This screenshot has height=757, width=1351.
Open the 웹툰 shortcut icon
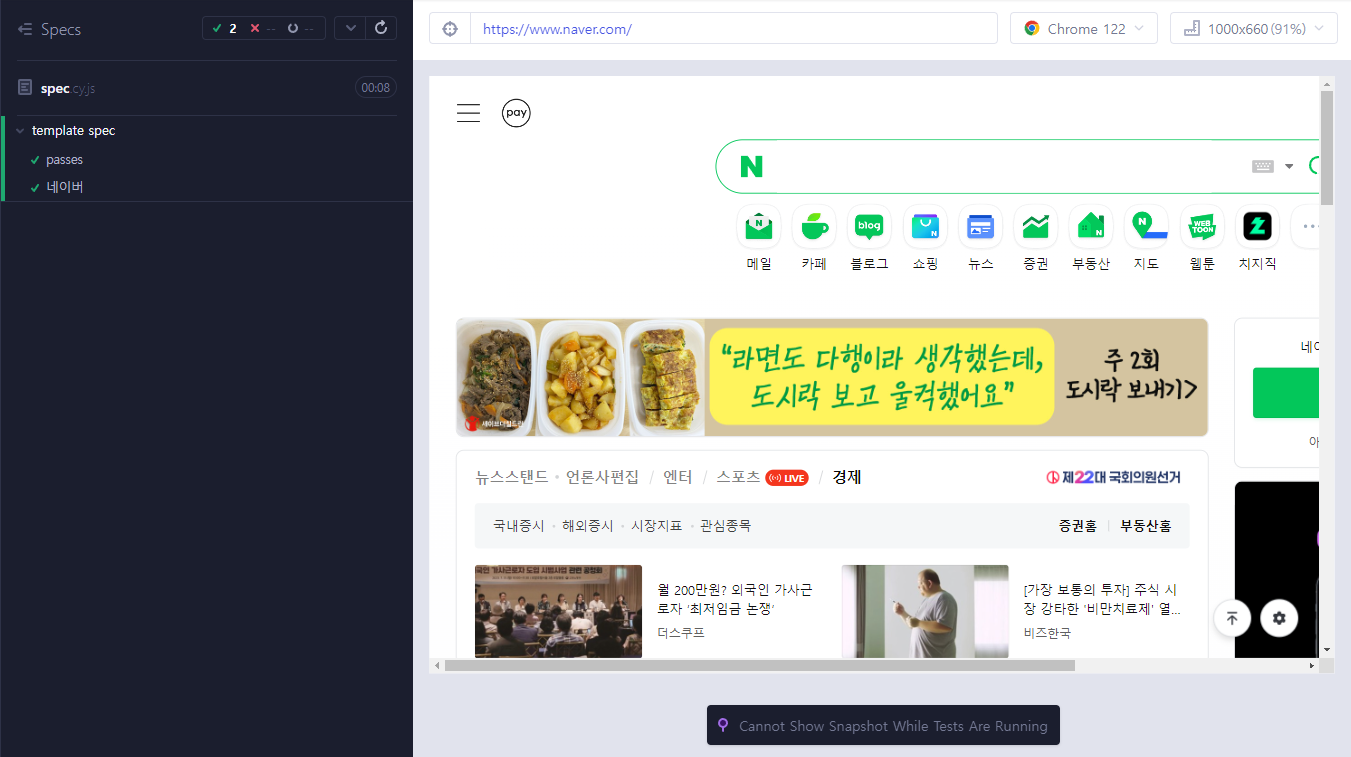(x=1202, y=227)
